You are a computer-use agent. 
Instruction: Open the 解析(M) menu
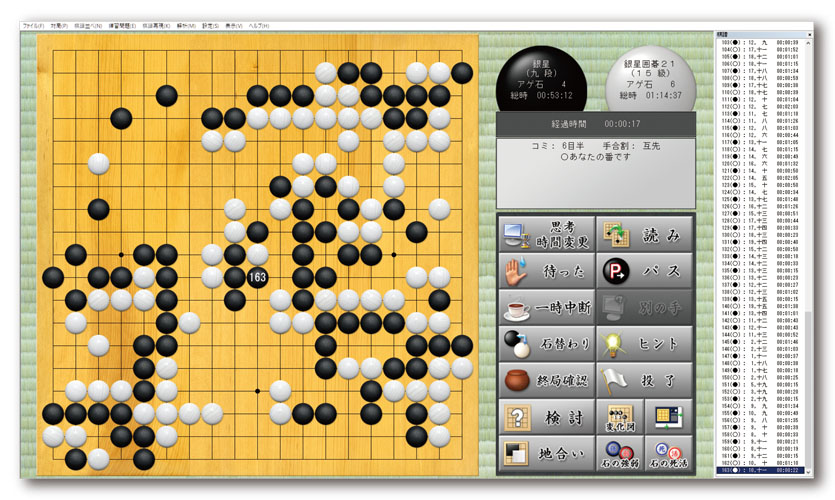click(186, 26)
